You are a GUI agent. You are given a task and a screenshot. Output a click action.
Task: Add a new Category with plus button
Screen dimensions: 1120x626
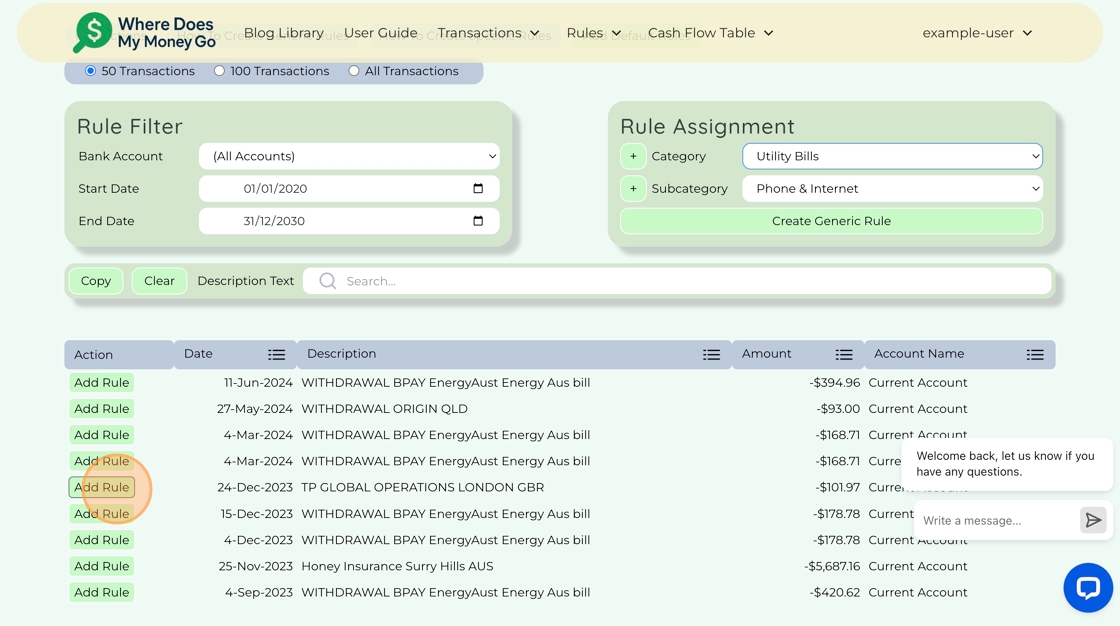click(633, 156)
